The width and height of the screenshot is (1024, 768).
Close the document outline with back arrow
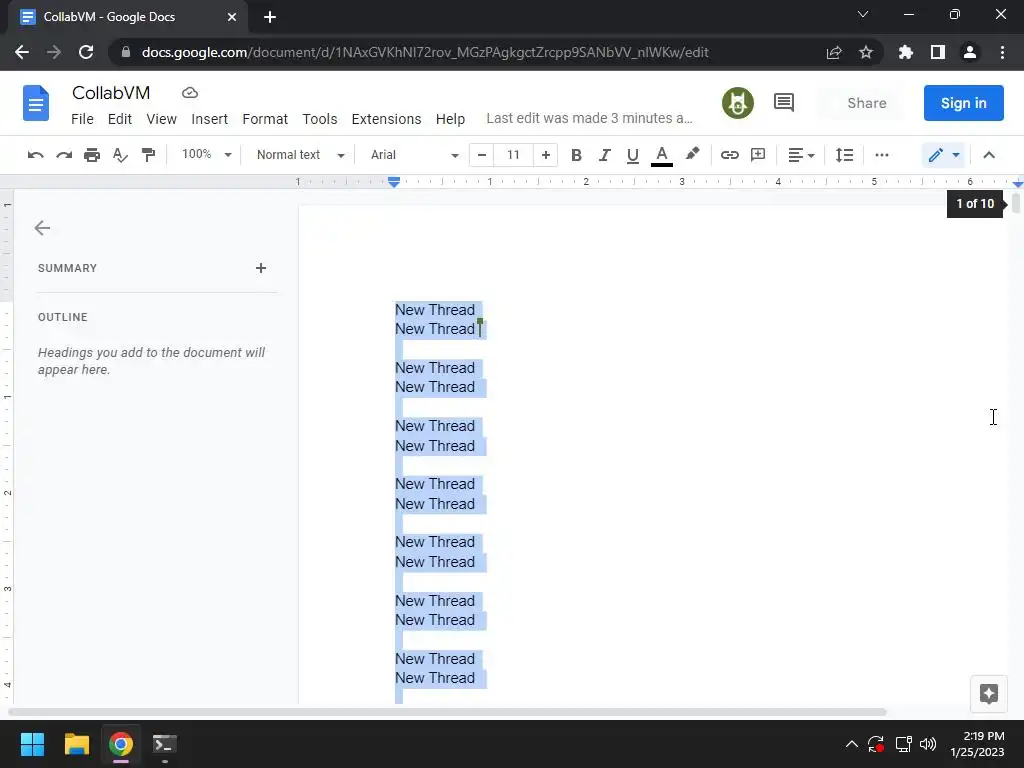[42, 227]
